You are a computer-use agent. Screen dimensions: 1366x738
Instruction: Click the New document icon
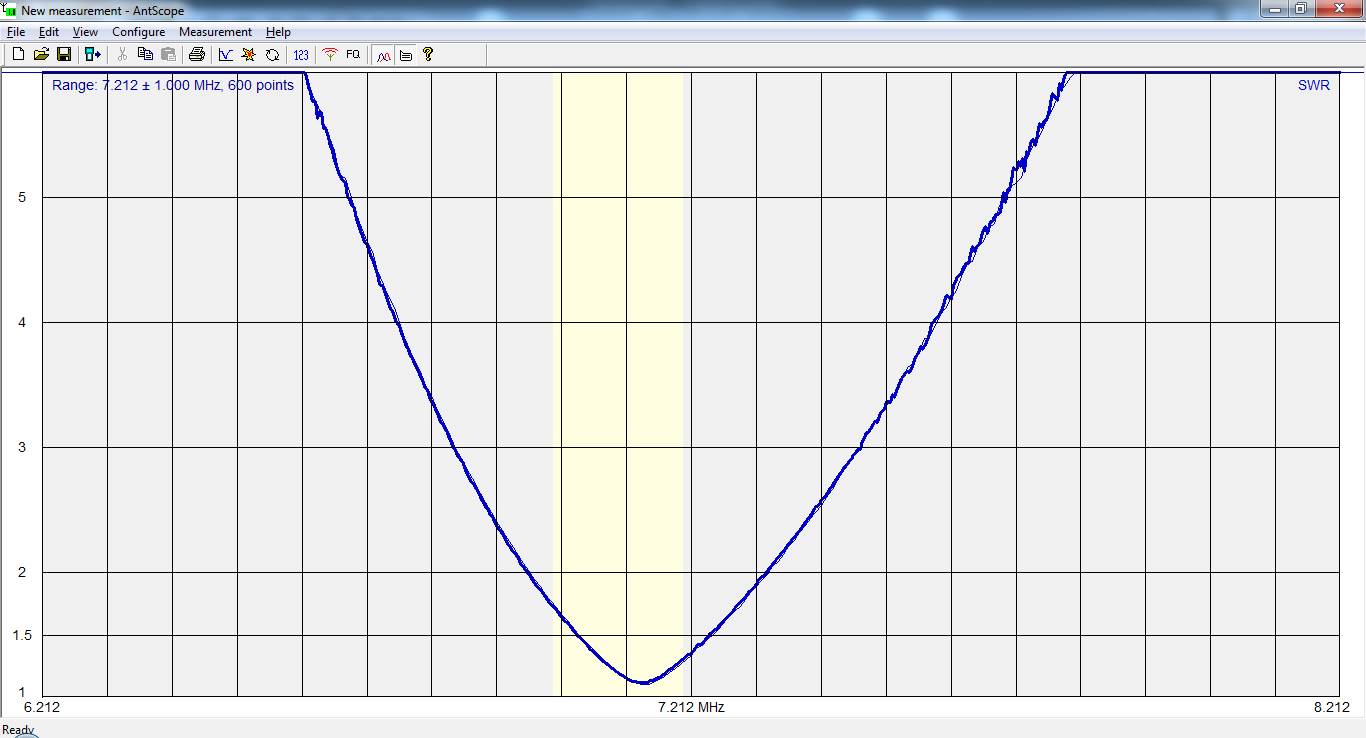pyautogui.click(x=18, y=55)
